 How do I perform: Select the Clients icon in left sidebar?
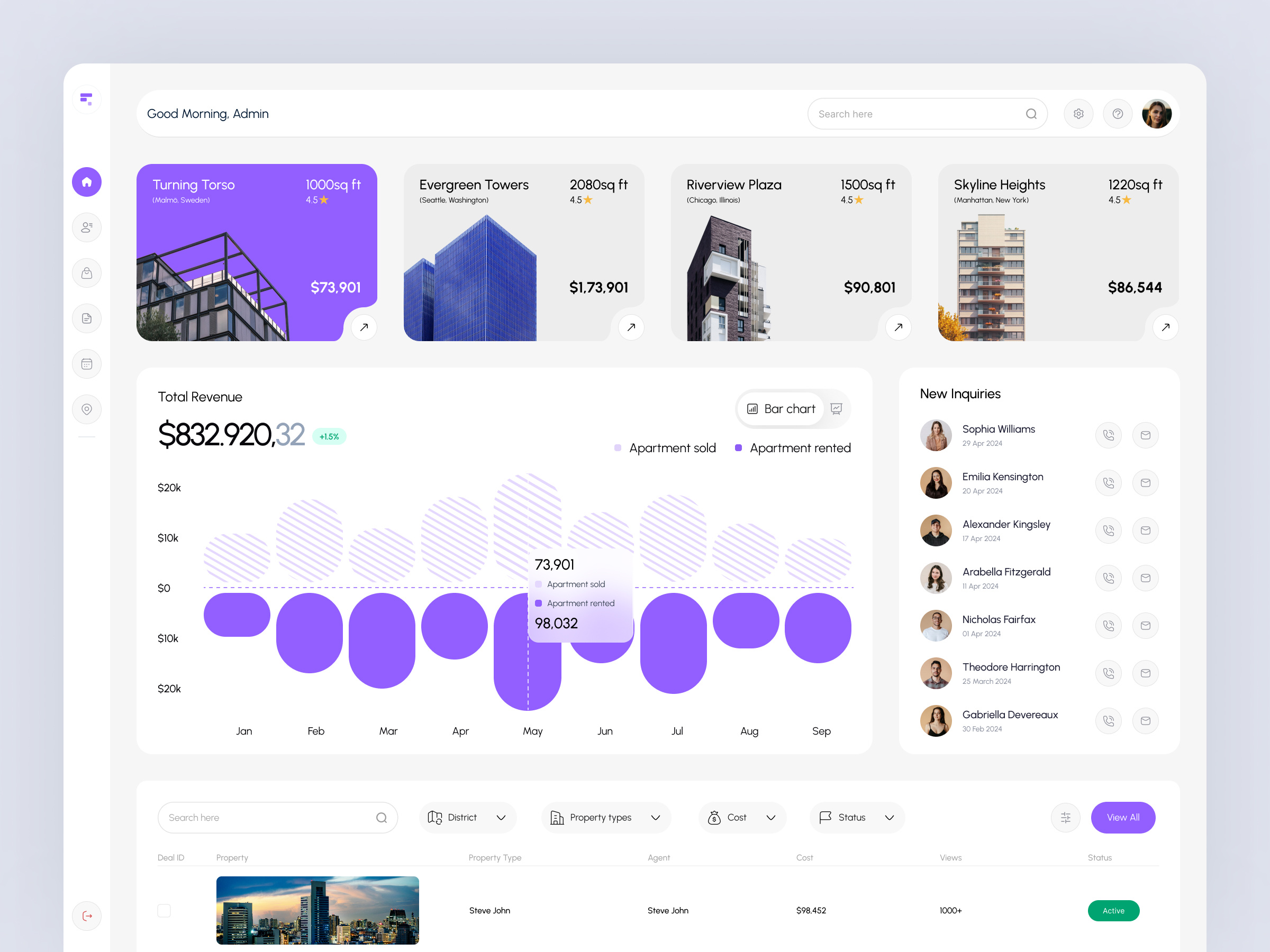click(86, 227)
